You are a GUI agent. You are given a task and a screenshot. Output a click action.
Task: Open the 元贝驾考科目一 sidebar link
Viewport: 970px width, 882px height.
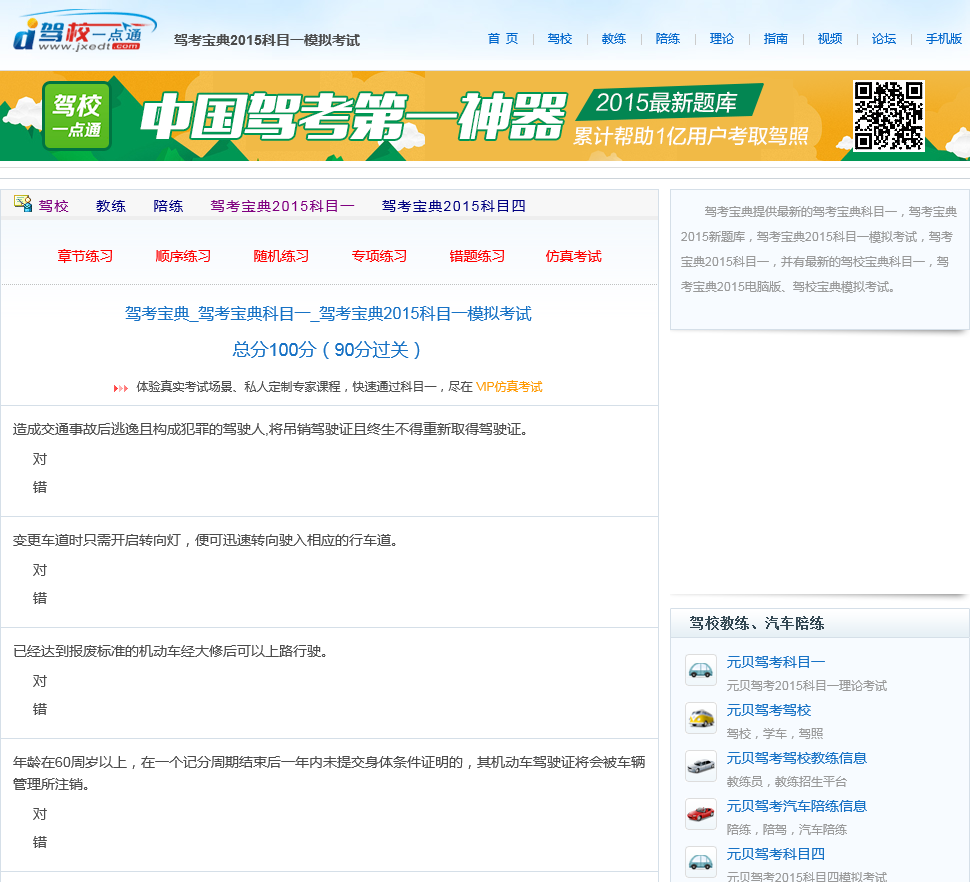tap(776, 662)
